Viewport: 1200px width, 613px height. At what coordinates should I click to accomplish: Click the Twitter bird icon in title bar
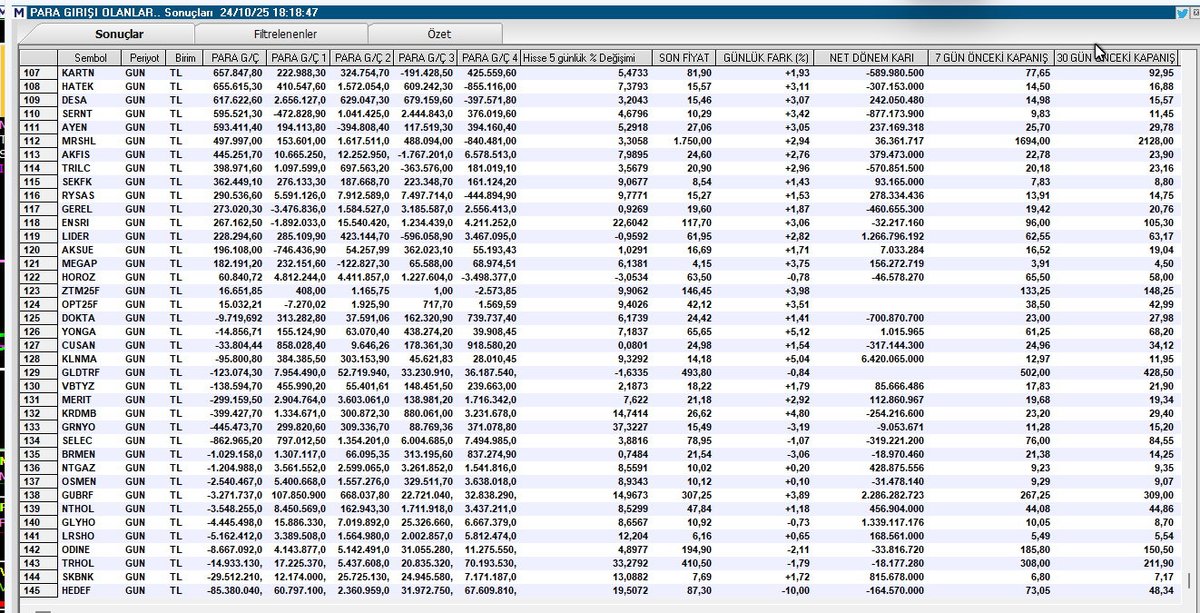1183,12
